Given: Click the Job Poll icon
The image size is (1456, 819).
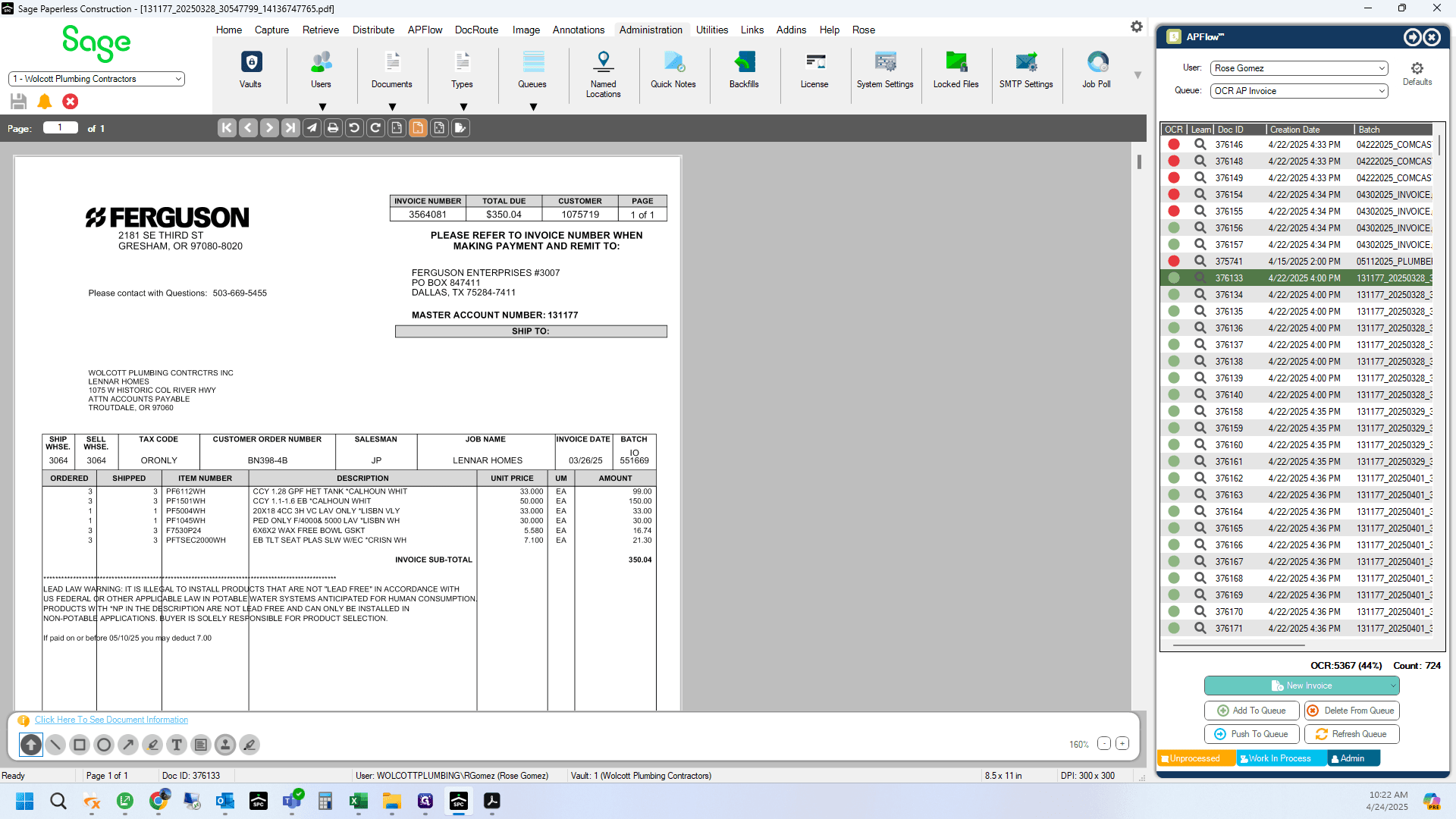Looking at the screenshot, I should click(x=1097, y=70).
